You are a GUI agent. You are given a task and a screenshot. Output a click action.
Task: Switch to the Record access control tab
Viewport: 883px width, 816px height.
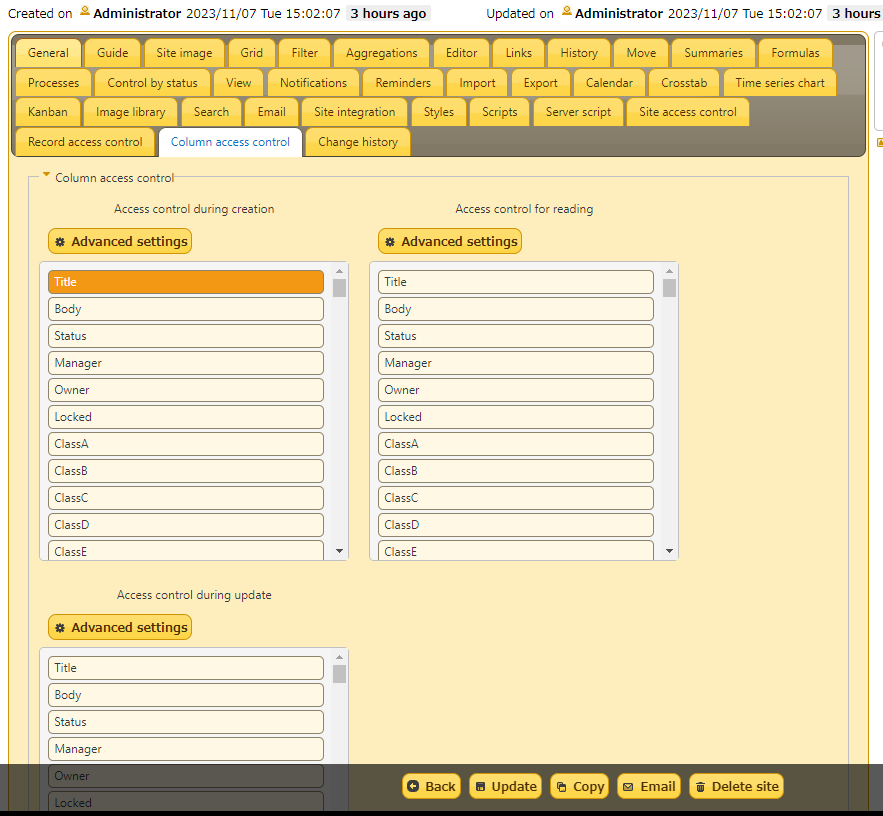coord(84,142)
